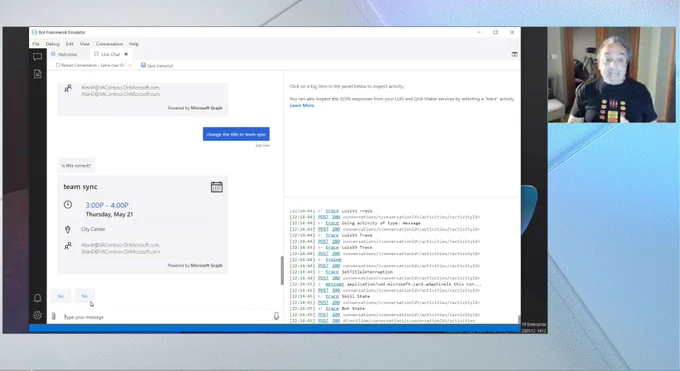
Task: Open the Debug menu
Action: coord(52,44)
